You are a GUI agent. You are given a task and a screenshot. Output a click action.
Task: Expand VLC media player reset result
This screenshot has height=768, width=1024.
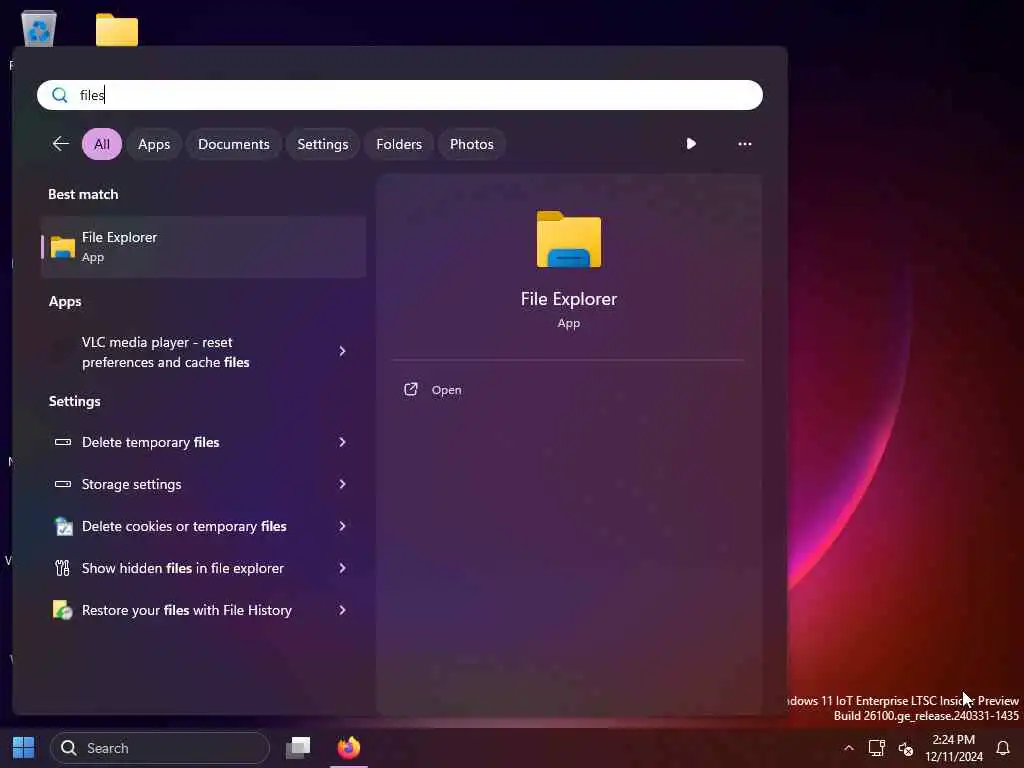tap(342, 351)
